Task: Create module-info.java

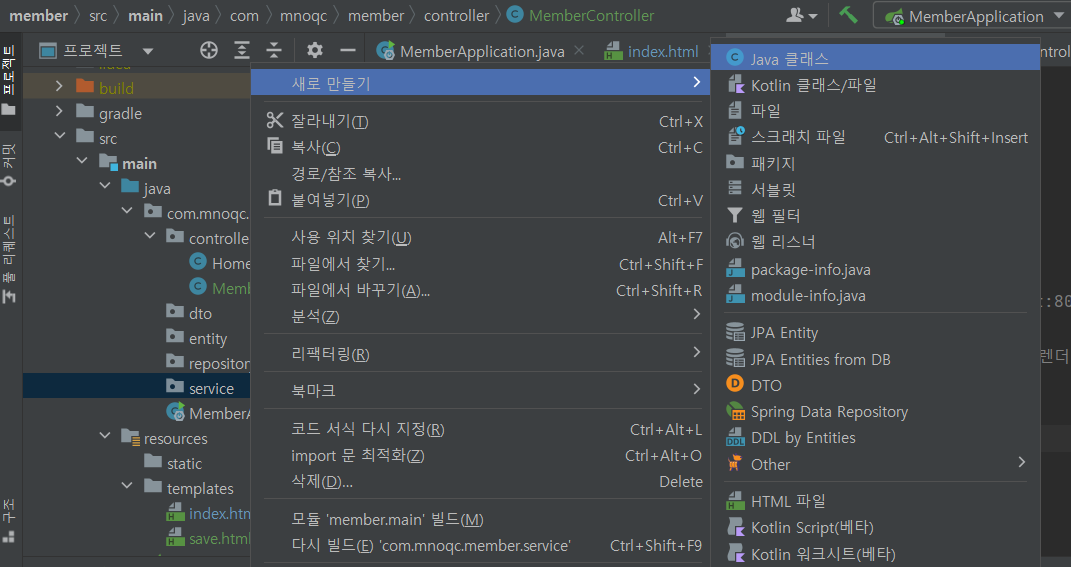Action: click(x=876, y=295)
